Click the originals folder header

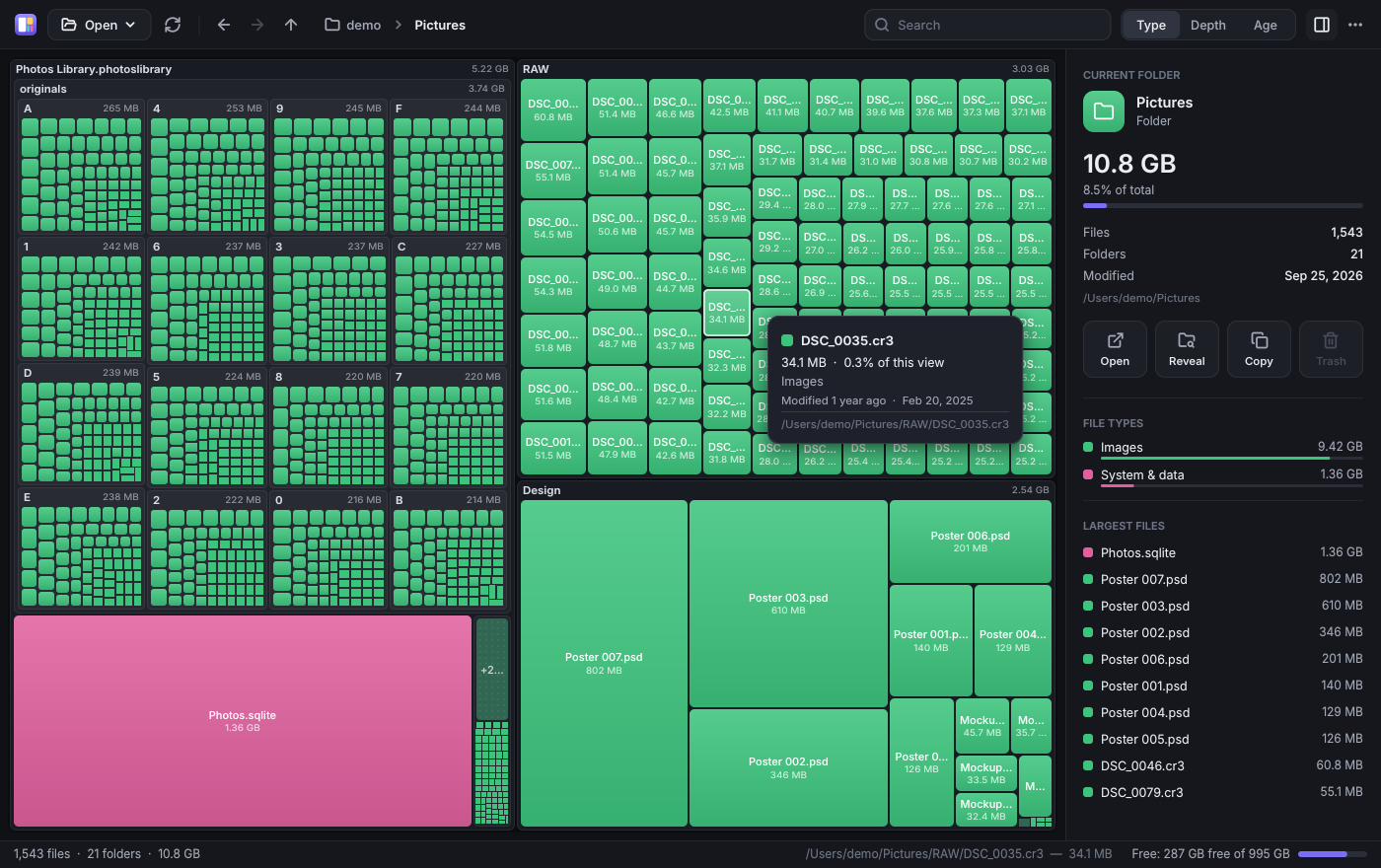coord(261,89)
